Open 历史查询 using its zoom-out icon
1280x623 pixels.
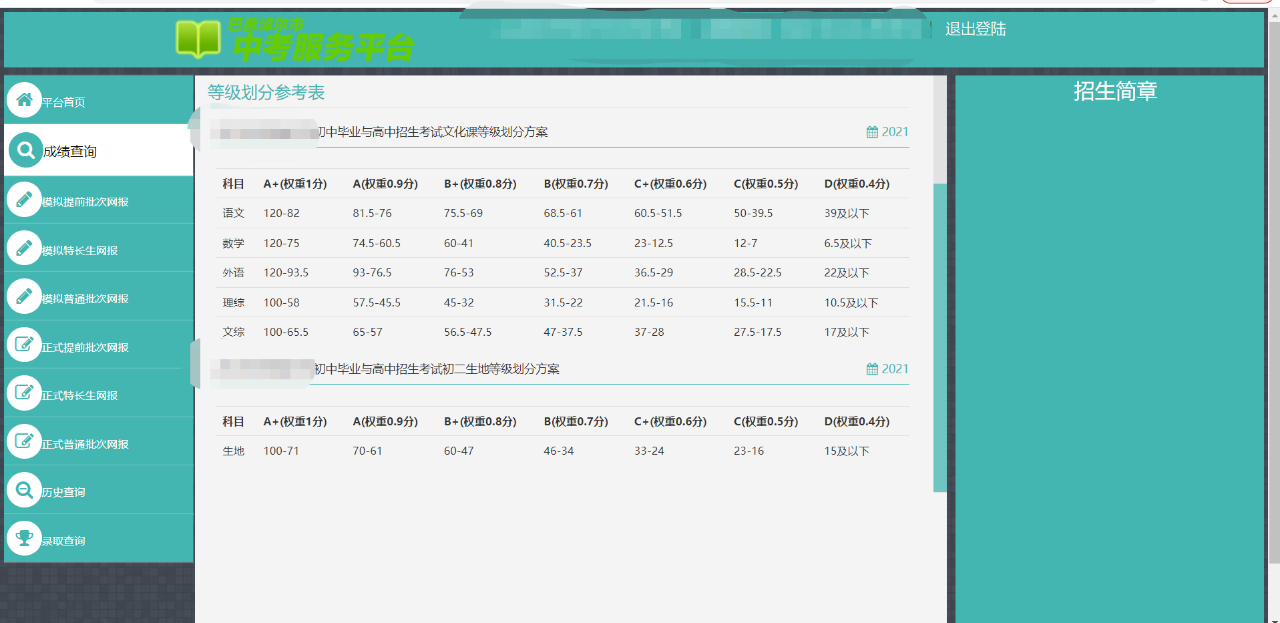click(24, 490)
